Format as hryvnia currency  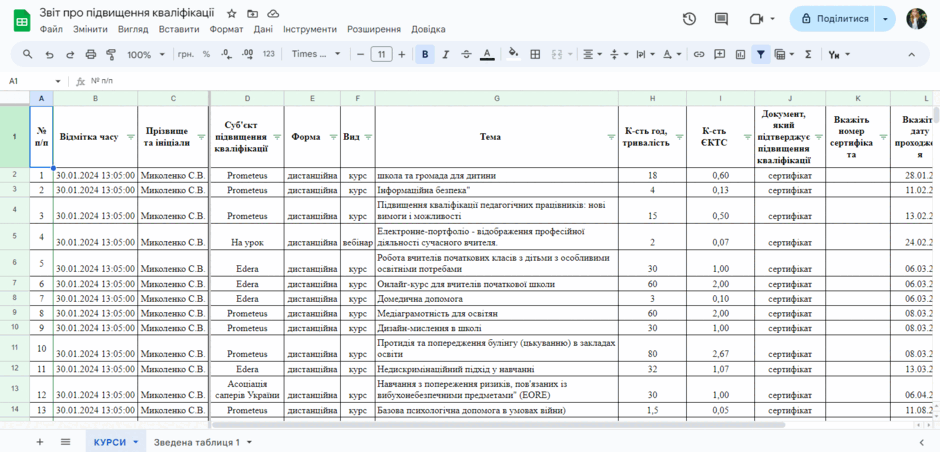click(x=185, y=54)
